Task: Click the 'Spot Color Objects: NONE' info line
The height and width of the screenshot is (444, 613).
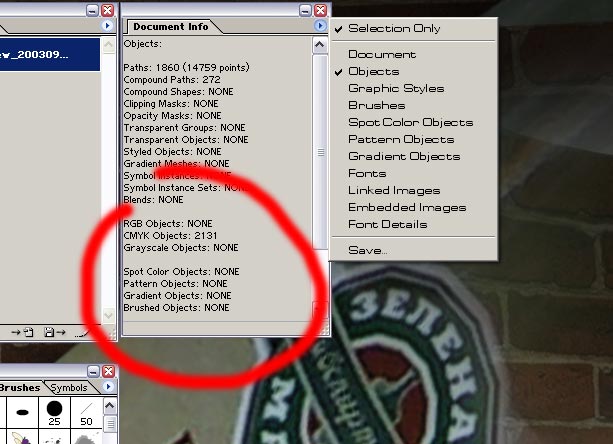Action: point(181,272)
